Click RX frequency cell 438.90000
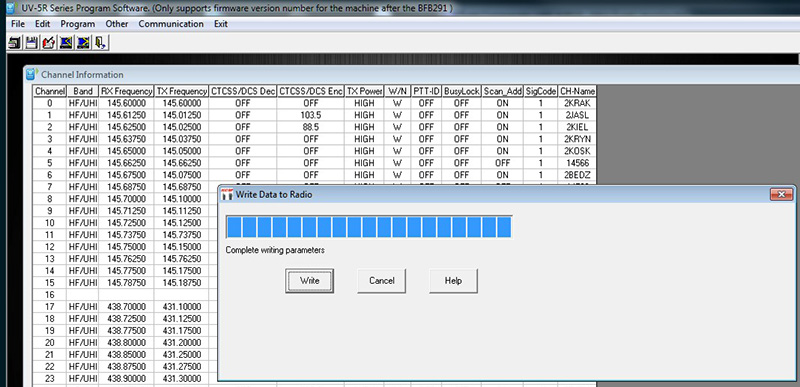 coord(126,379)
